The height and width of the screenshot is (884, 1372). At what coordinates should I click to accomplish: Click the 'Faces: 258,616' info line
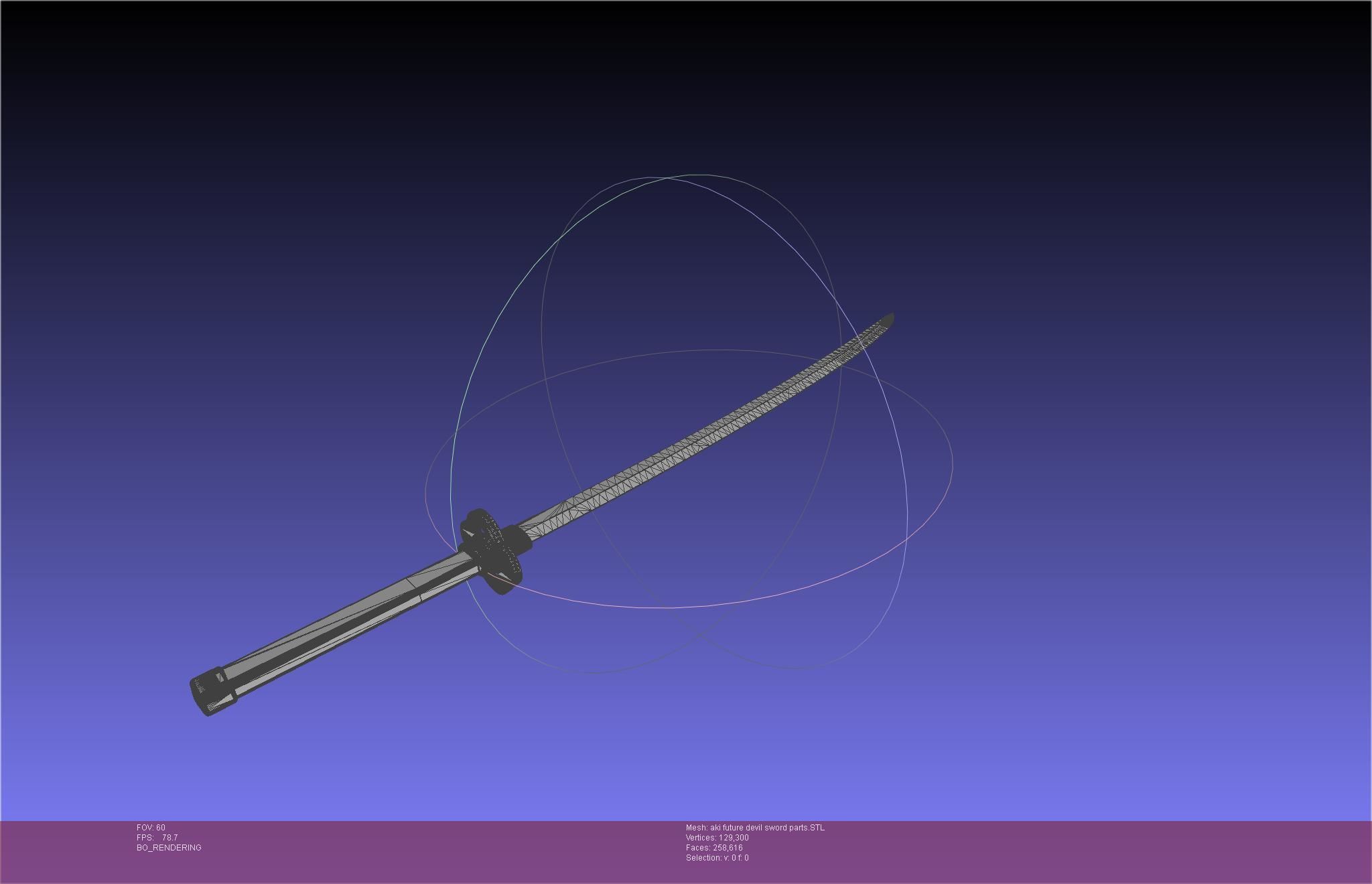pos(714,848)
